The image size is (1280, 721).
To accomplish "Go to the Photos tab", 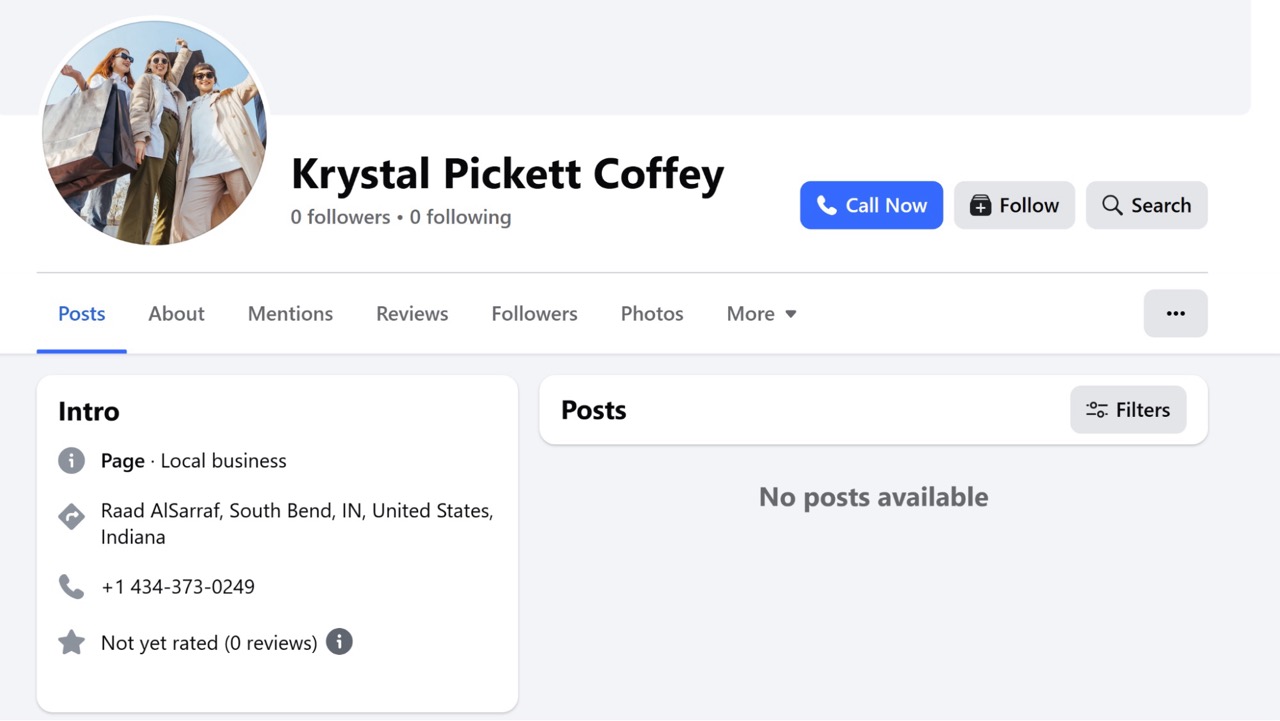I will click(652, 314).
